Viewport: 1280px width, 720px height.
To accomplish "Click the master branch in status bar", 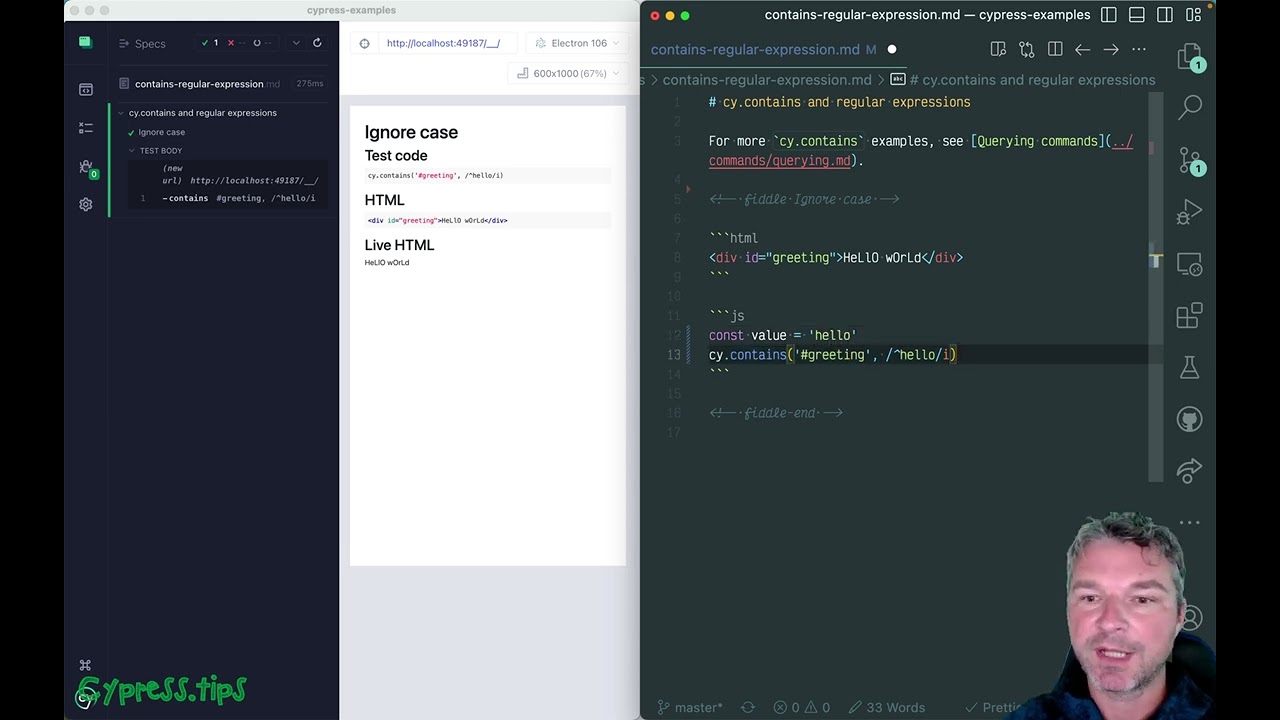I will tap(690, 707).
